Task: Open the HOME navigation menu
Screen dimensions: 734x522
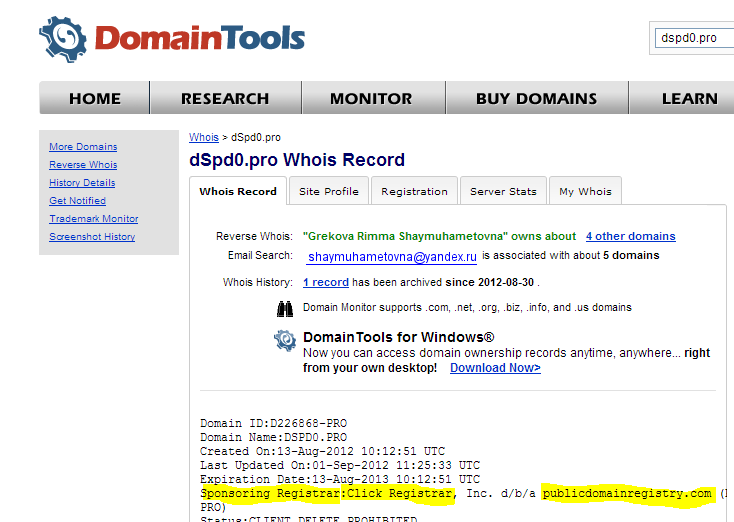Action: 95,98
